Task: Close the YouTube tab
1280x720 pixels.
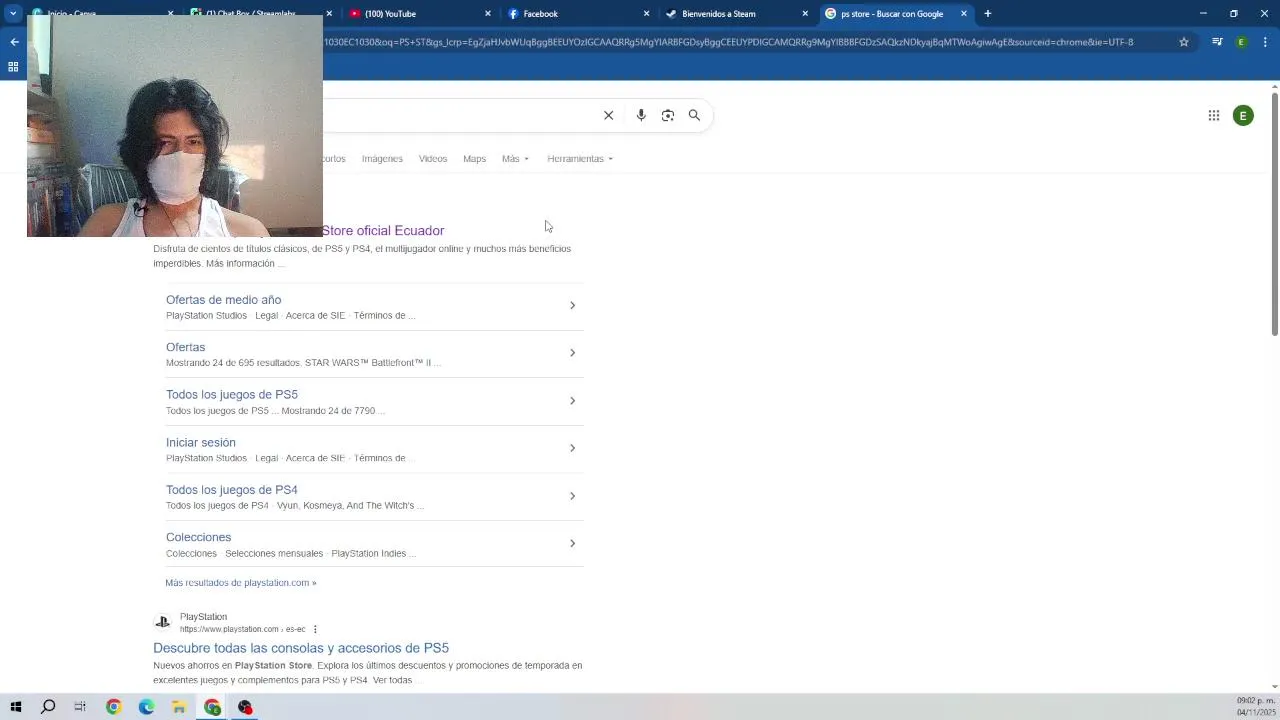Action: point(488,14)
